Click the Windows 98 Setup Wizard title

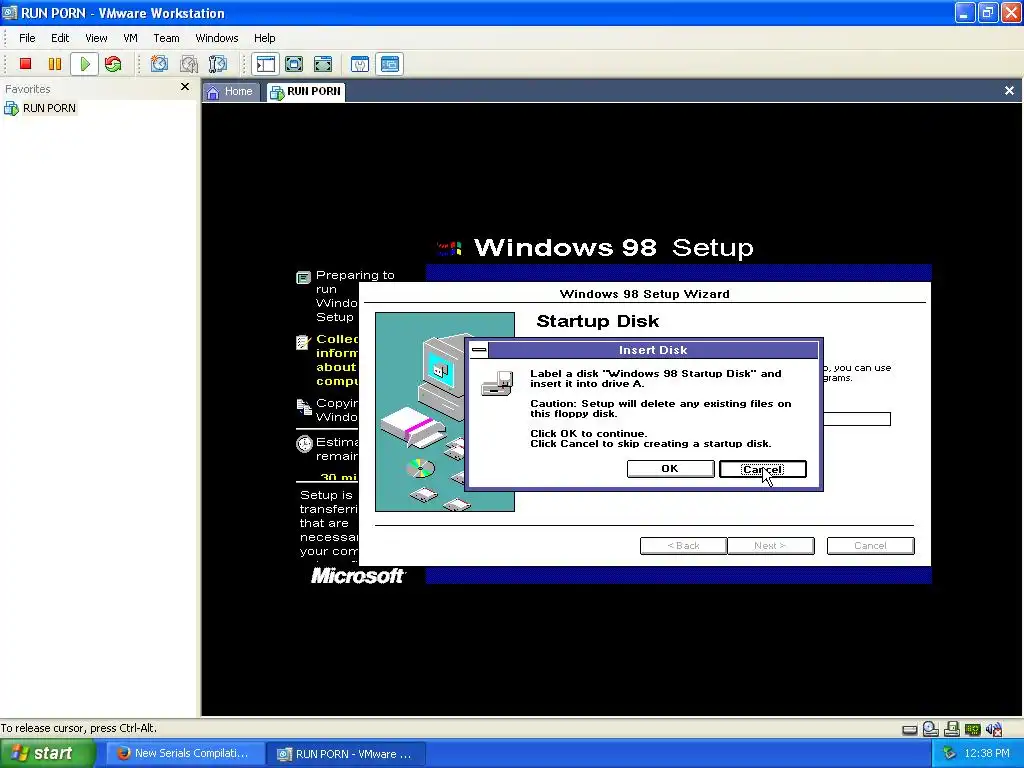(645, 294)
